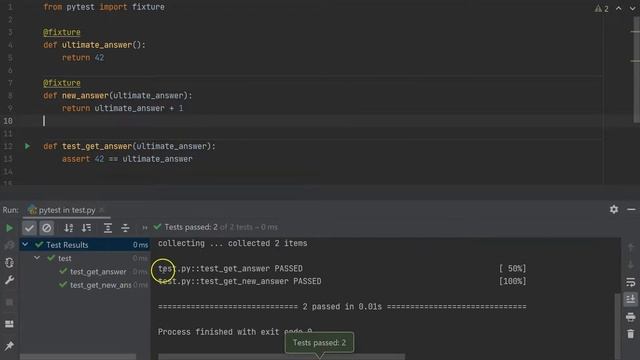This screenshot has width=640, height=360.
Task: Go to previous console stack trace arrow
Action: point(631,247)
